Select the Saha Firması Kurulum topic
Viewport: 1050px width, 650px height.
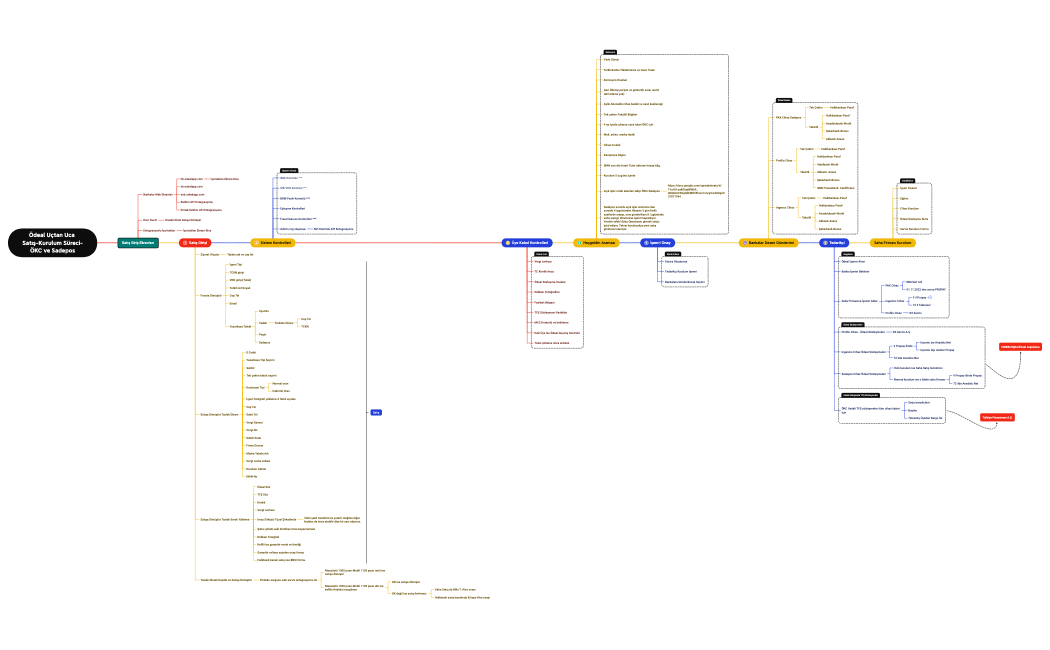coord(893,243)
